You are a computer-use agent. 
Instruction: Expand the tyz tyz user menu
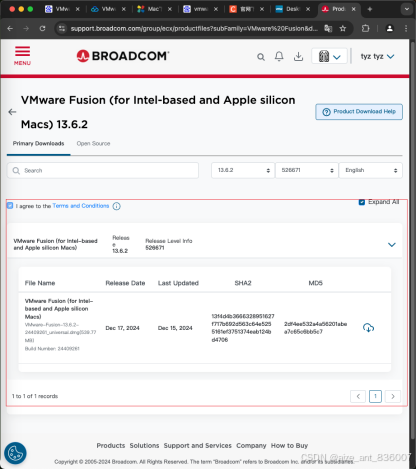tap(377, 56)
